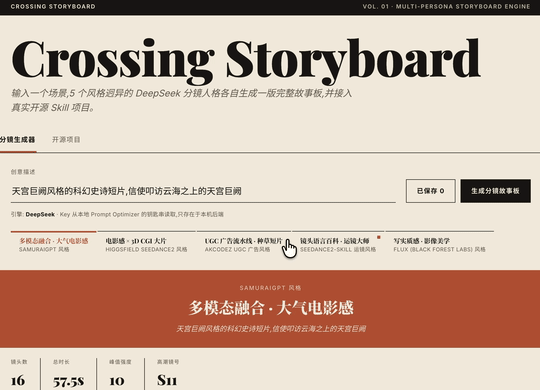The image size is (540, 390).
Task: Click the CROSSING STORYBOARD header logo text
Action: pos(53,7)
